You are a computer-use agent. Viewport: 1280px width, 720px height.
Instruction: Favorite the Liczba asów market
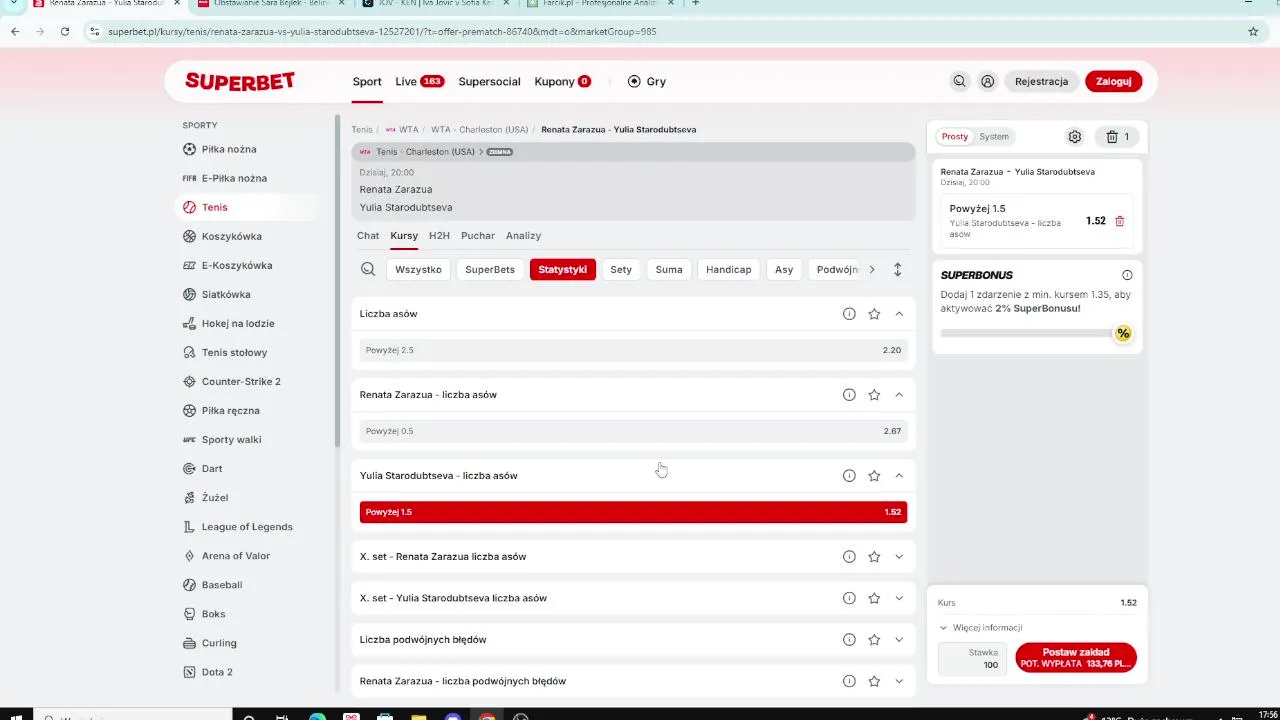874,314
